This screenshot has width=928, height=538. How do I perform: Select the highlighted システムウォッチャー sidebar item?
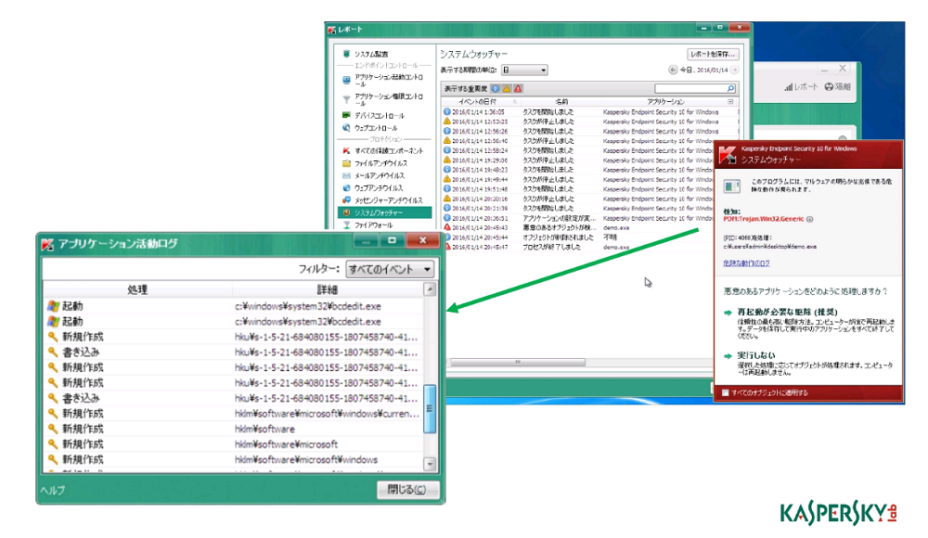click(x=385, y=212)
